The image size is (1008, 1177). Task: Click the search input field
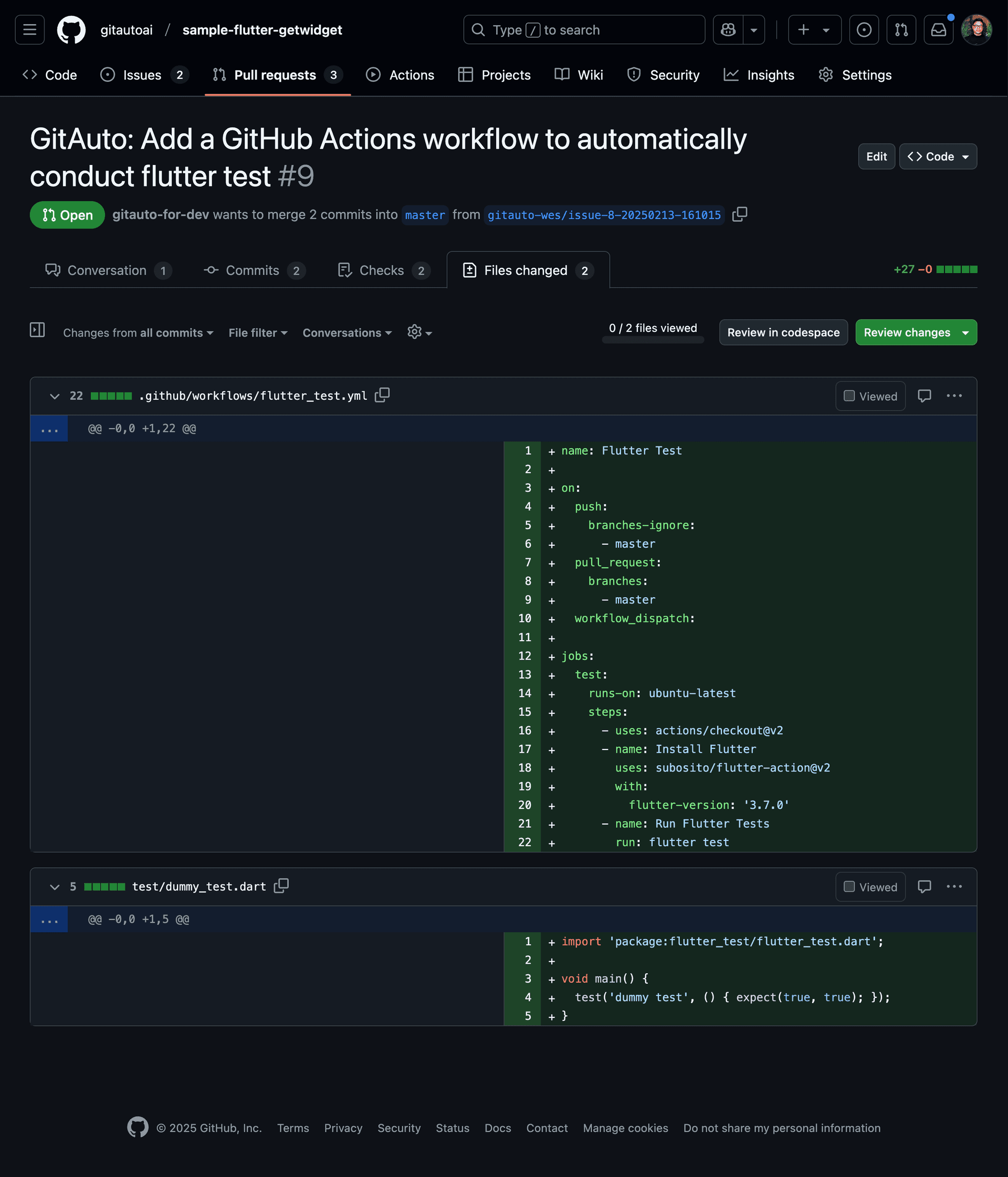tap(584, 29)
